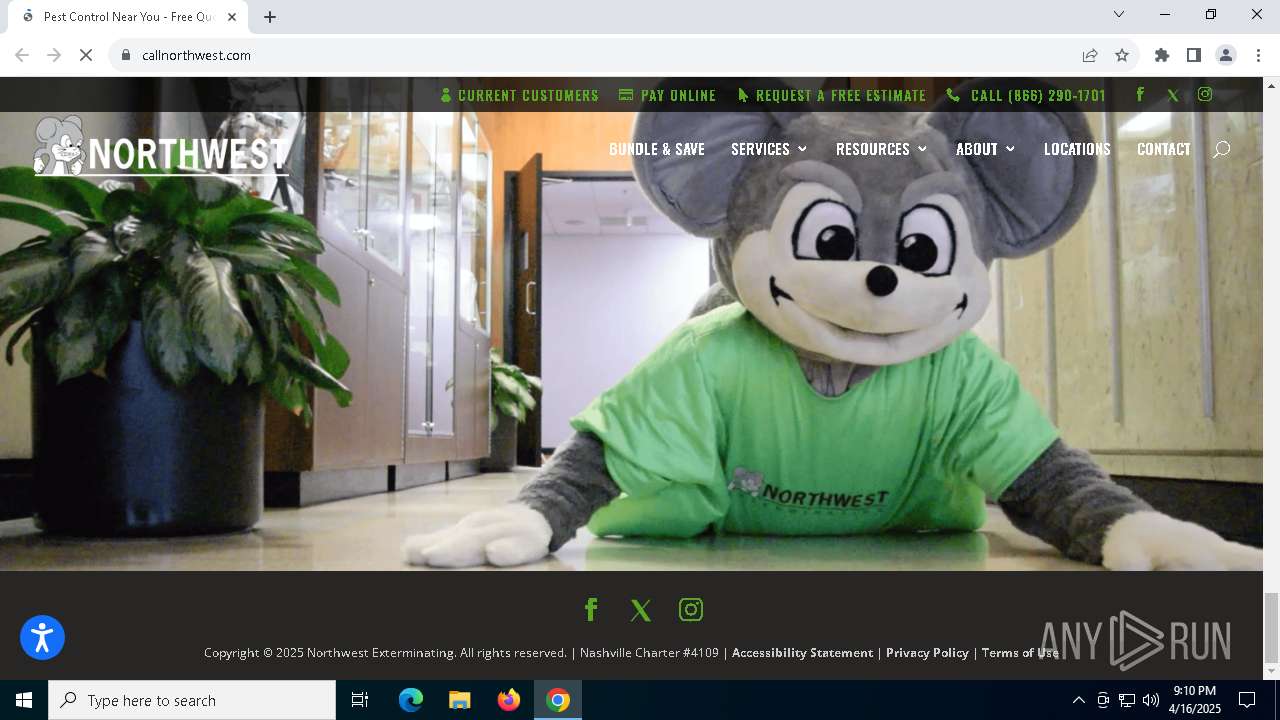This screenshot has width=1280, height=720.
Task: Bookmark this page with star icon
Action: [x=1122, y=55]
